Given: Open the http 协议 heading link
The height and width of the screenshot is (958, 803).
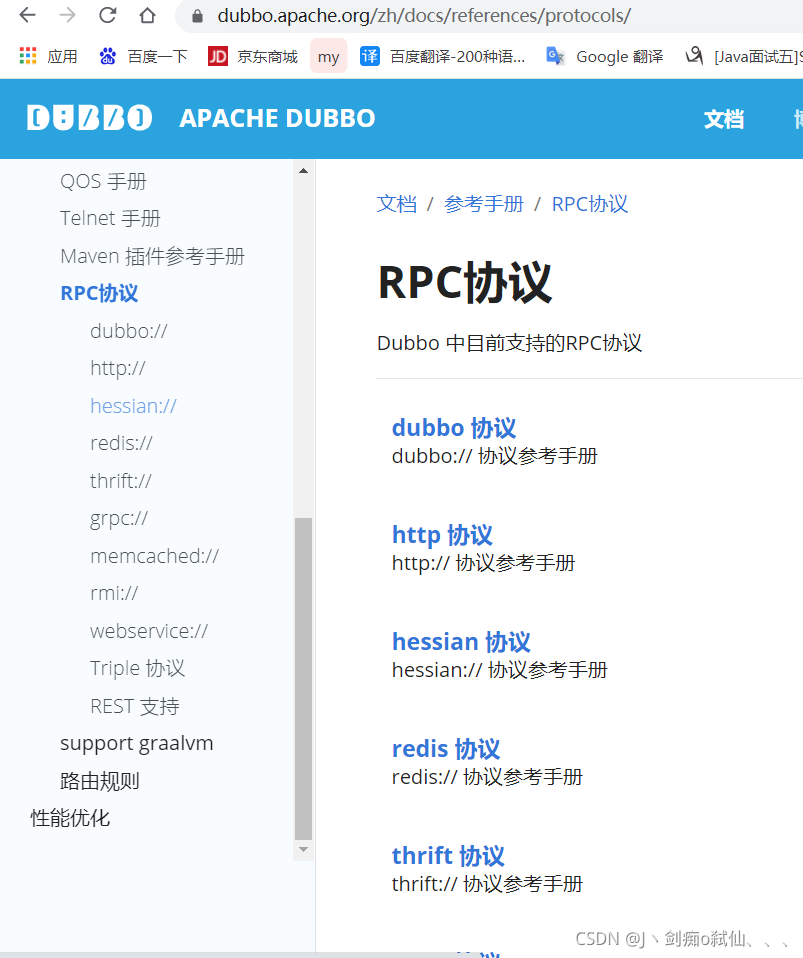Looking at the screenshot, I should [442, 535].
